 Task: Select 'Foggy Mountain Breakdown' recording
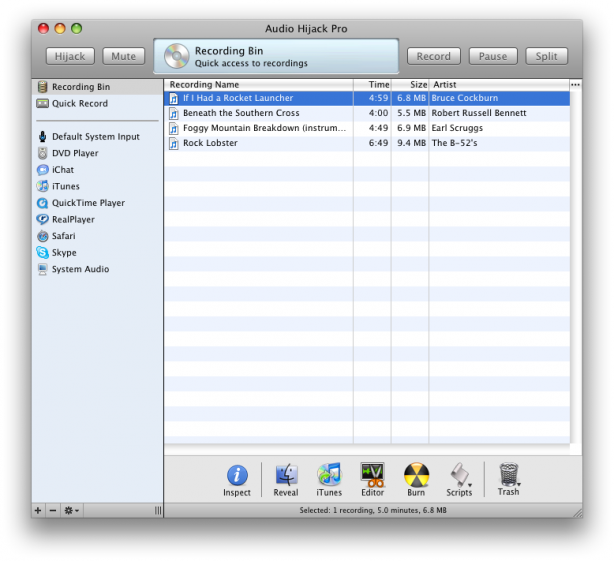point(367,128)
